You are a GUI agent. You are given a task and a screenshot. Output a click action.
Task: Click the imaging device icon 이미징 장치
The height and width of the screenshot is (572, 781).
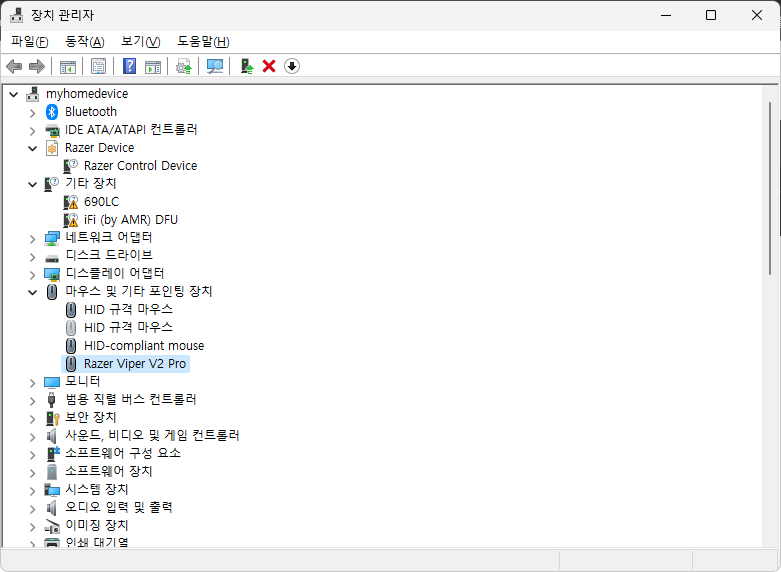click(x=52, y=526)
